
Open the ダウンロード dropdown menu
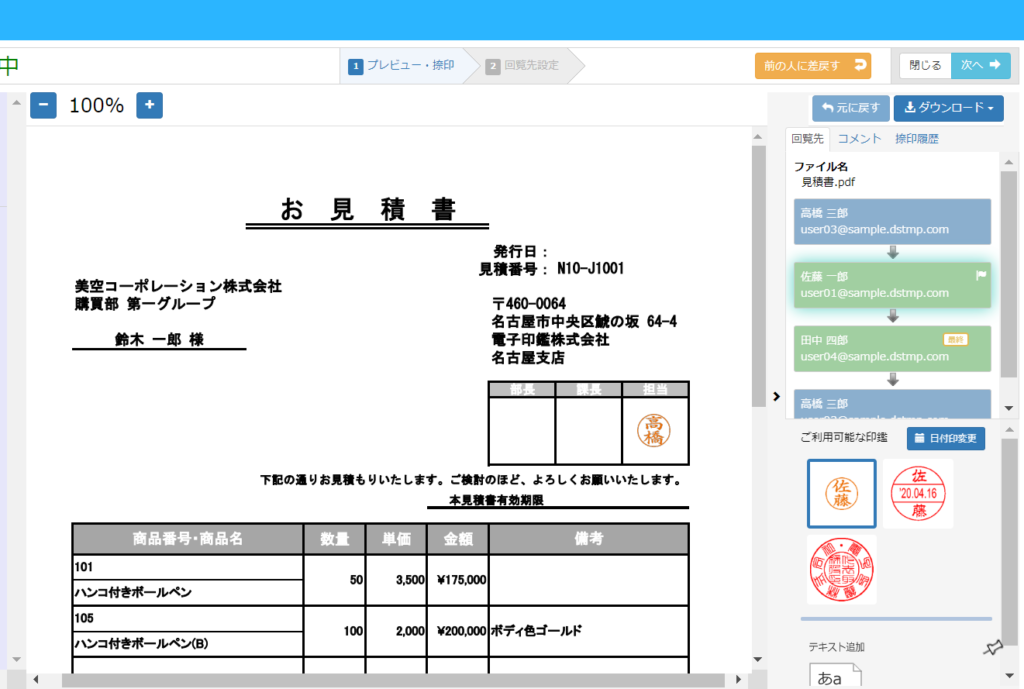pos(948,108)
